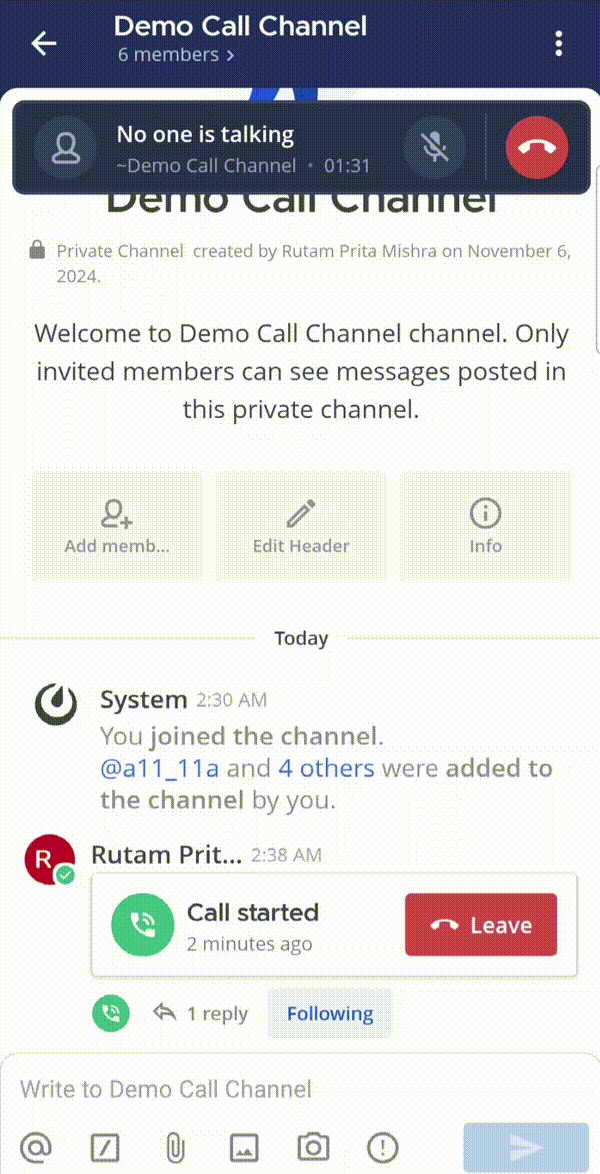This screenshot has height=1174, width=600.
Task: Attach a file with the paperclip icon
Action: [174, 1147]
